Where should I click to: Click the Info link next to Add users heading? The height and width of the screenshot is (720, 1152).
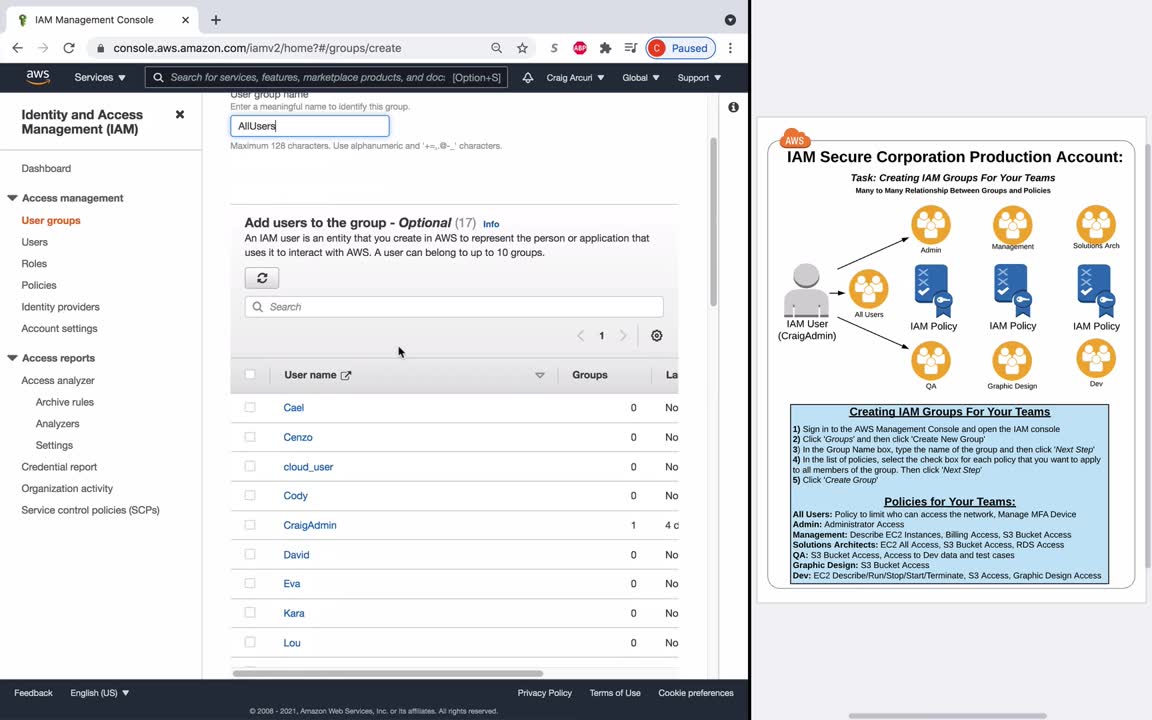point(492,224)
